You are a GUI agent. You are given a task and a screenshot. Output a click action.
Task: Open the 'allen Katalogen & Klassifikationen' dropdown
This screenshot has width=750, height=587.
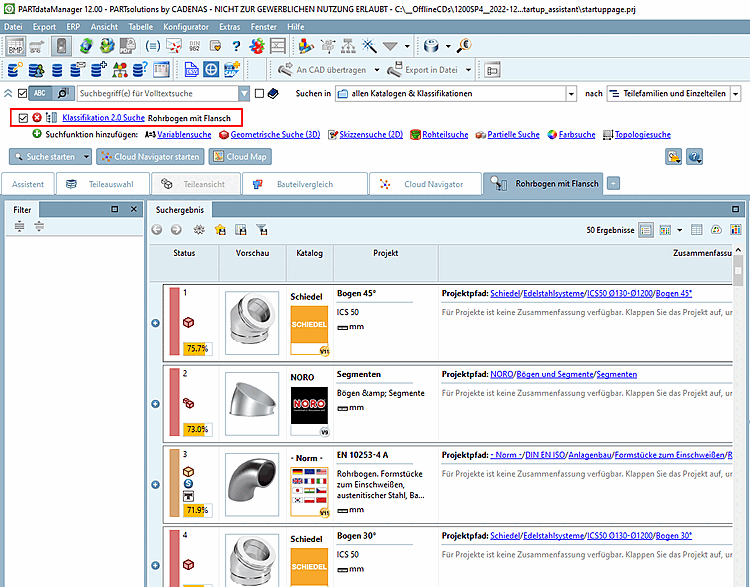(571, 93)
